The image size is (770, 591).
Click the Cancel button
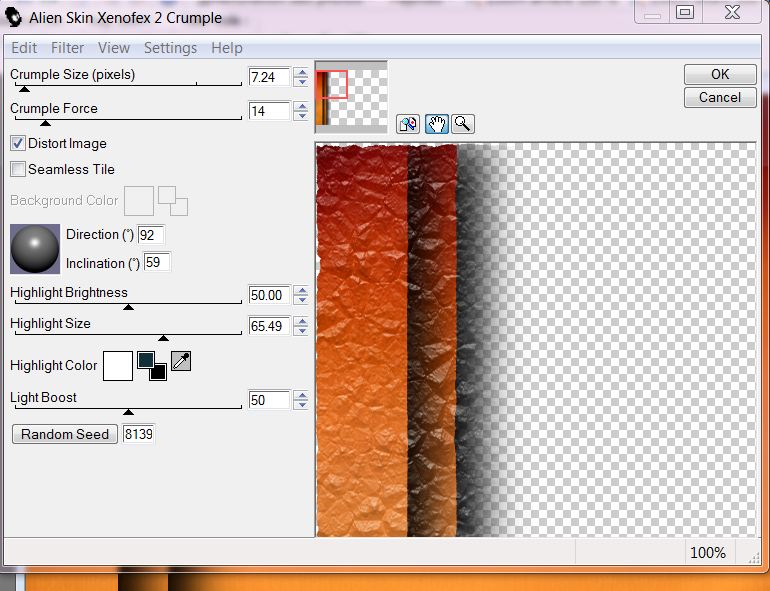pos(720,97)
